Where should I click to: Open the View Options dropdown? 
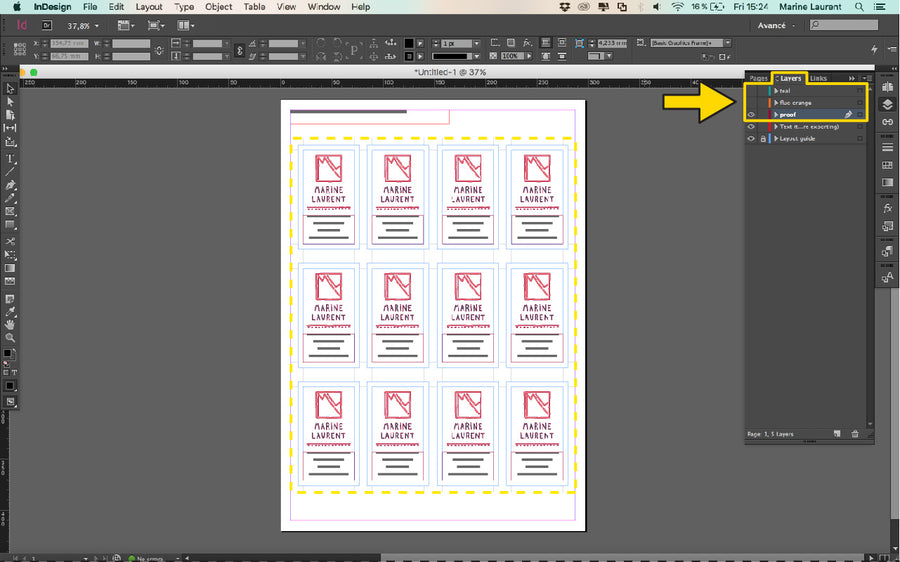pos(125,26)
